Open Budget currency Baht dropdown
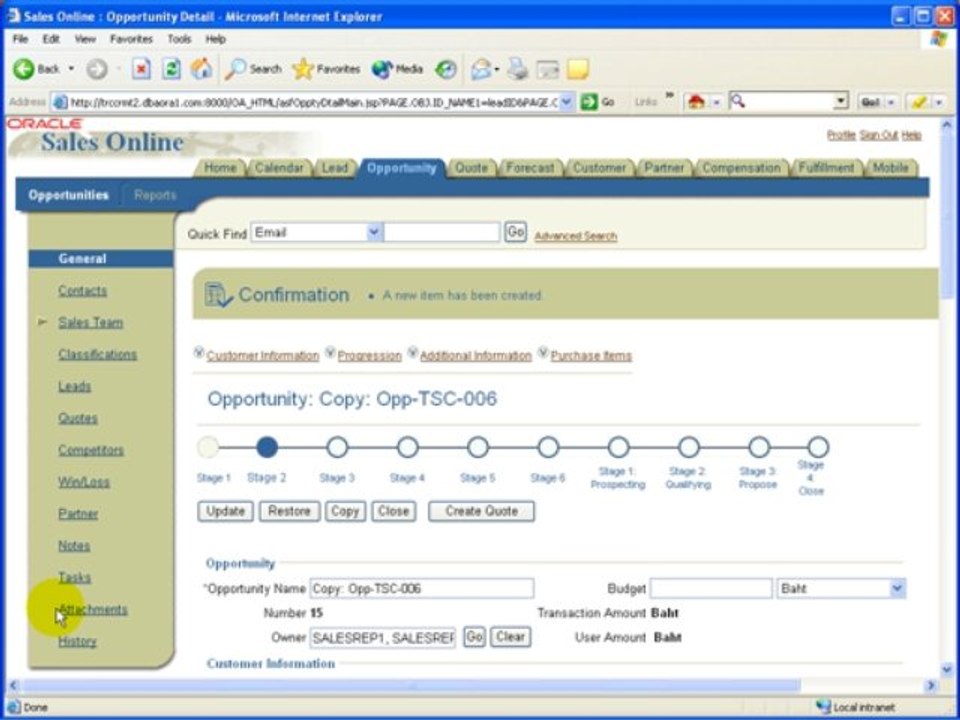 (x=898, y=588)
